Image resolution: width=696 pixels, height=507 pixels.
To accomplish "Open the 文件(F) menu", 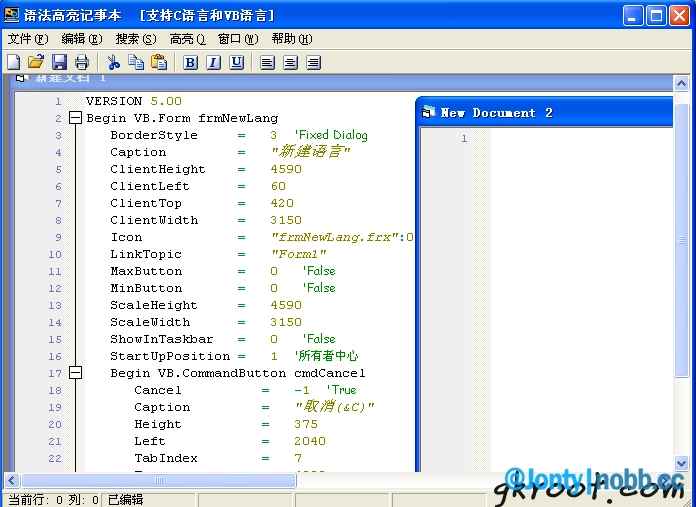I will (x=28, y=39).
